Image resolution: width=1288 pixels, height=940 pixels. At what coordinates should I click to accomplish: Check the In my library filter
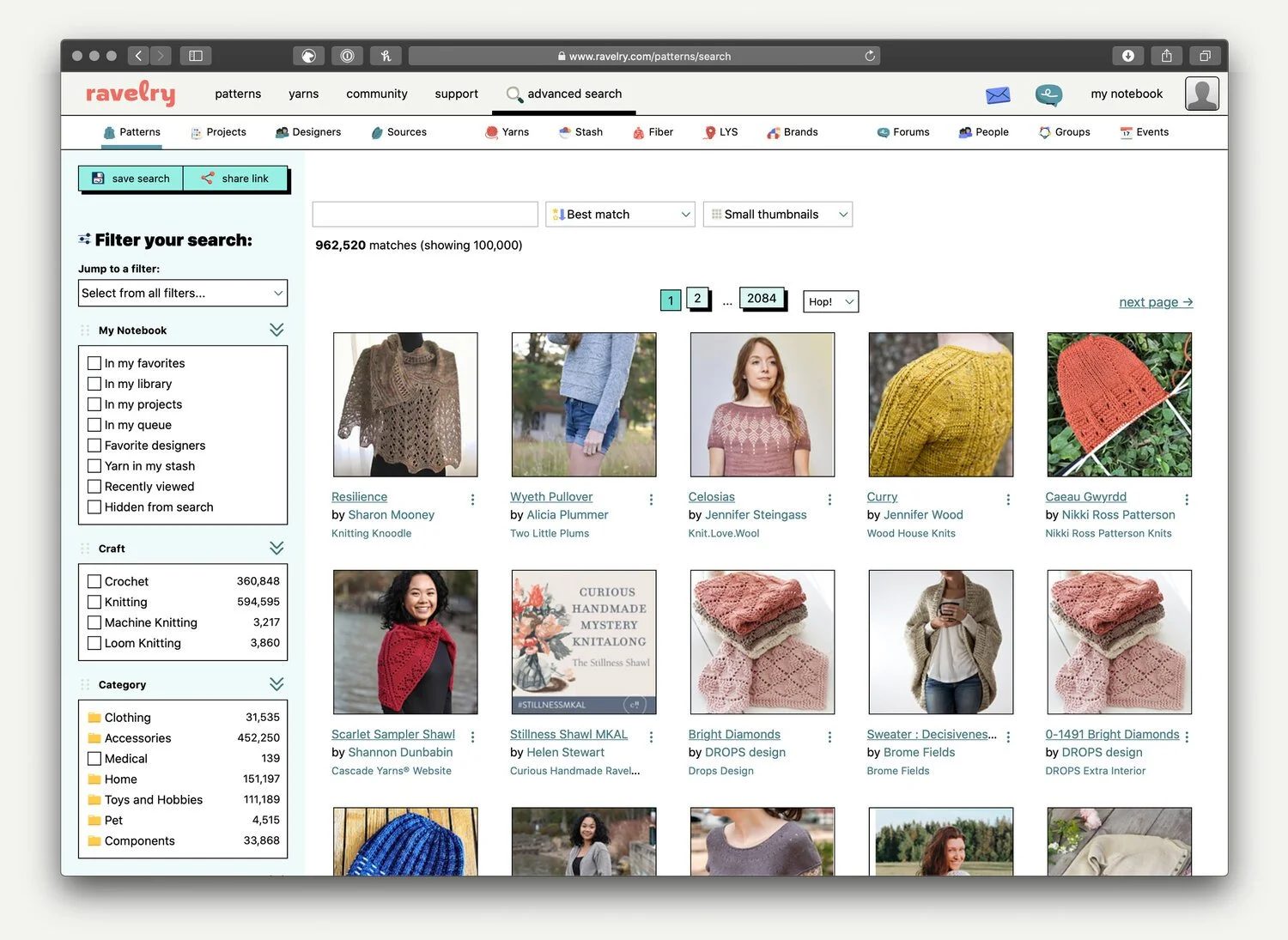coord(94,384)
